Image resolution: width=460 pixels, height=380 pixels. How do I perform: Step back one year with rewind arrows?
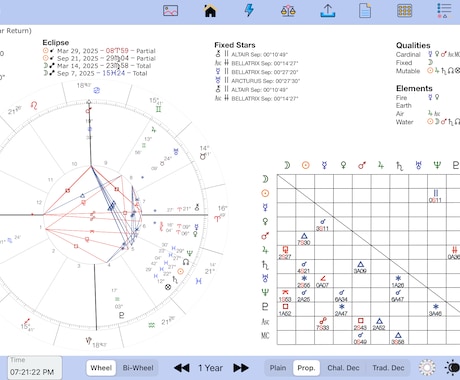(x=182, y=368)
